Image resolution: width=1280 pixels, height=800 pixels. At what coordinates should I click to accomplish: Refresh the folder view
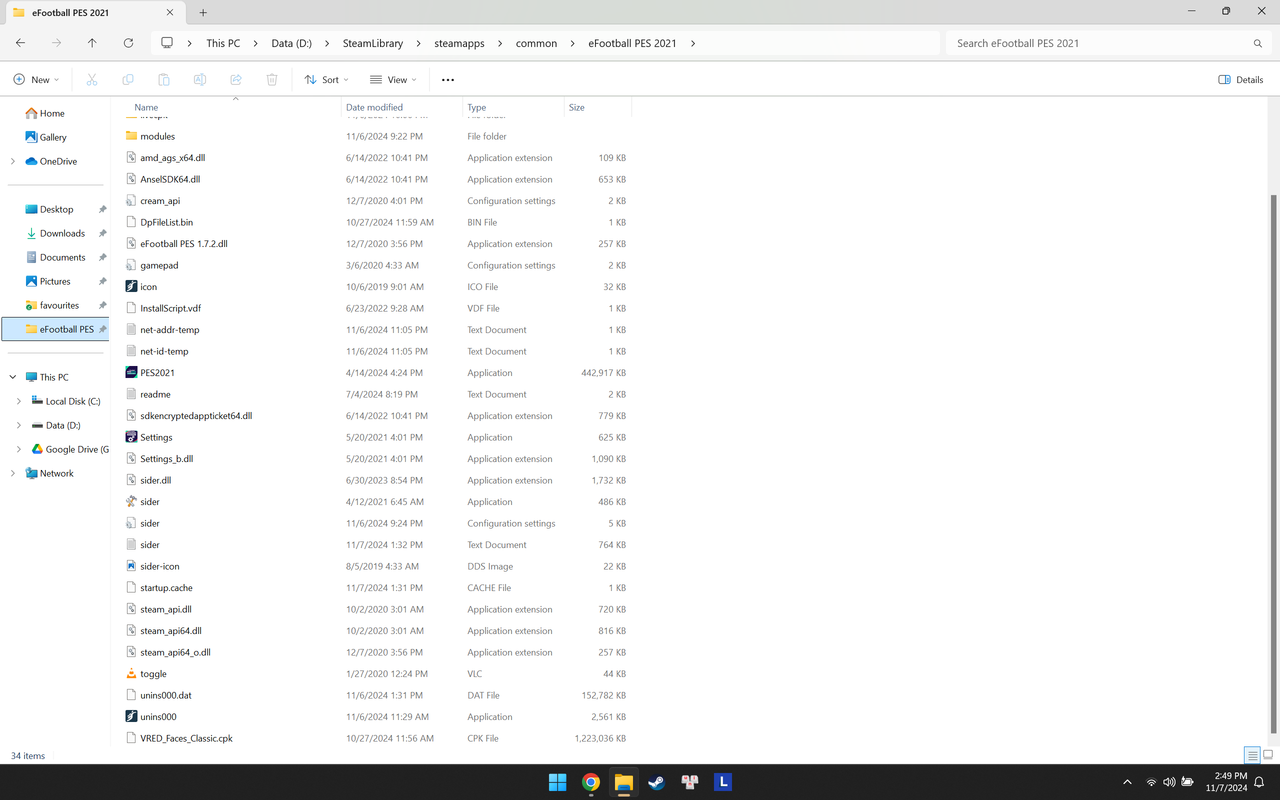tap(128, 43)
